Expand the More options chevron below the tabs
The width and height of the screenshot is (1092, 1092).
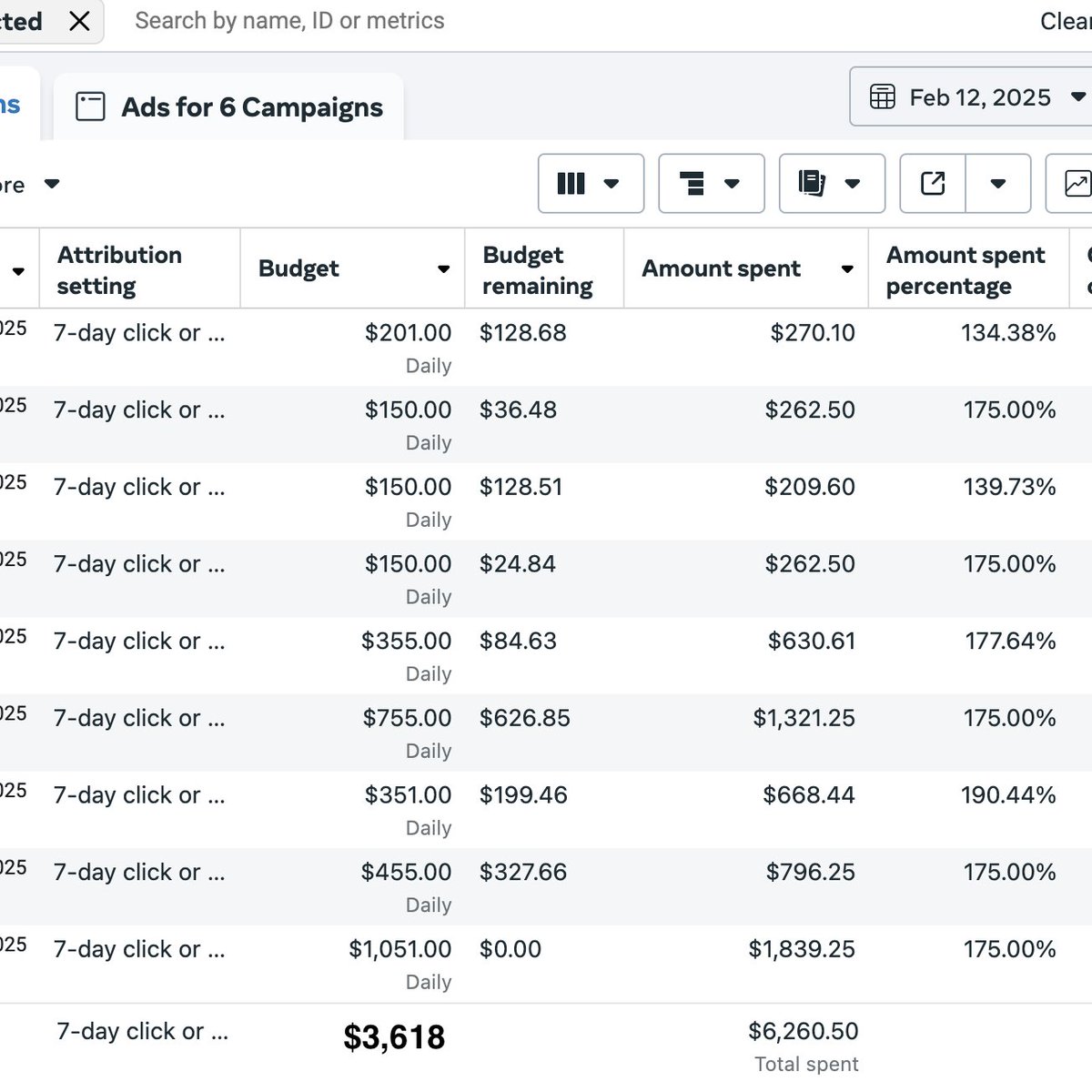click(x=52, y=183)
